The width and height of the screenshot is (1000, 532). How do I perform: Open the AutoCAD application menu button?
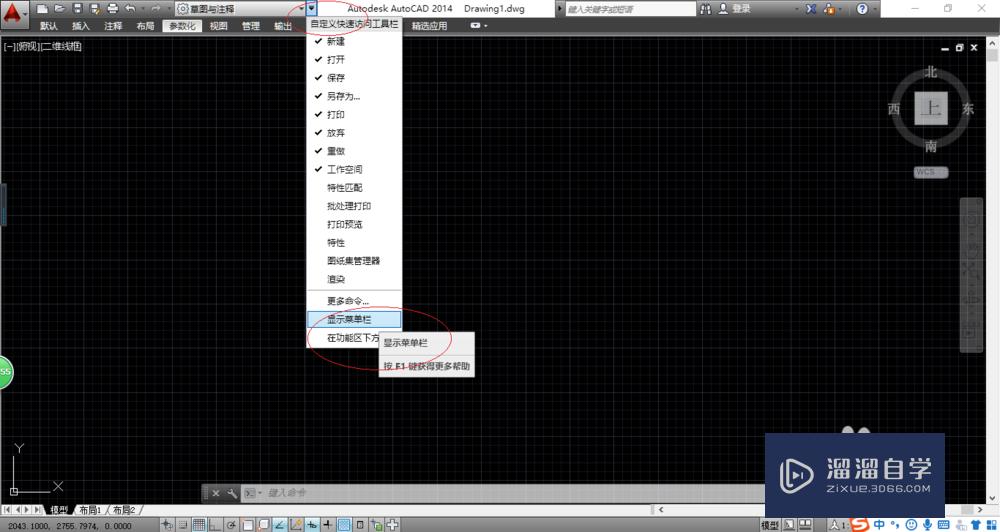[15, 13]
